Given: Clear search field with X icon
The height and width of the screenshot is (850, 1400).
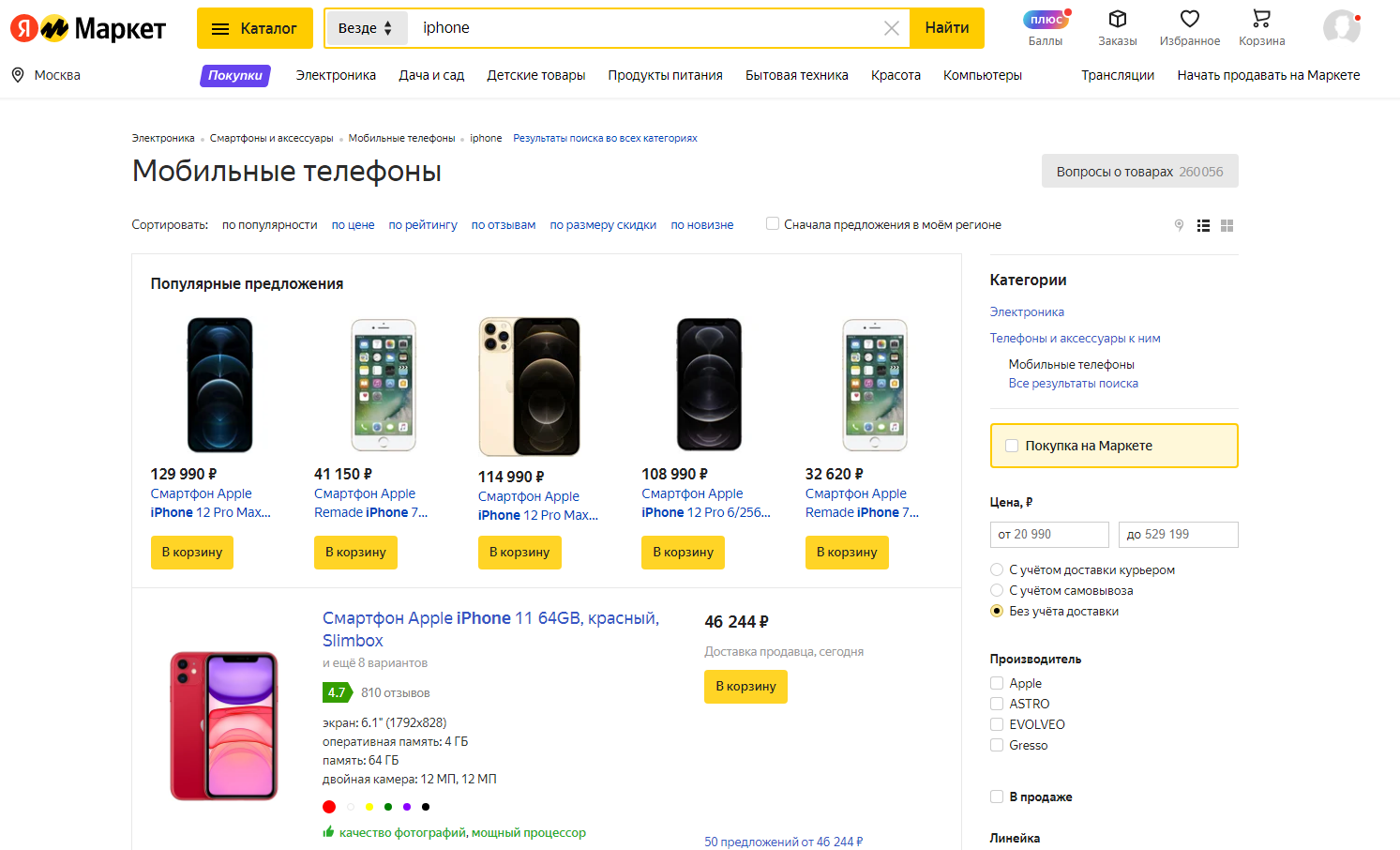Looking at the screenshot, I should coord(892,28).
